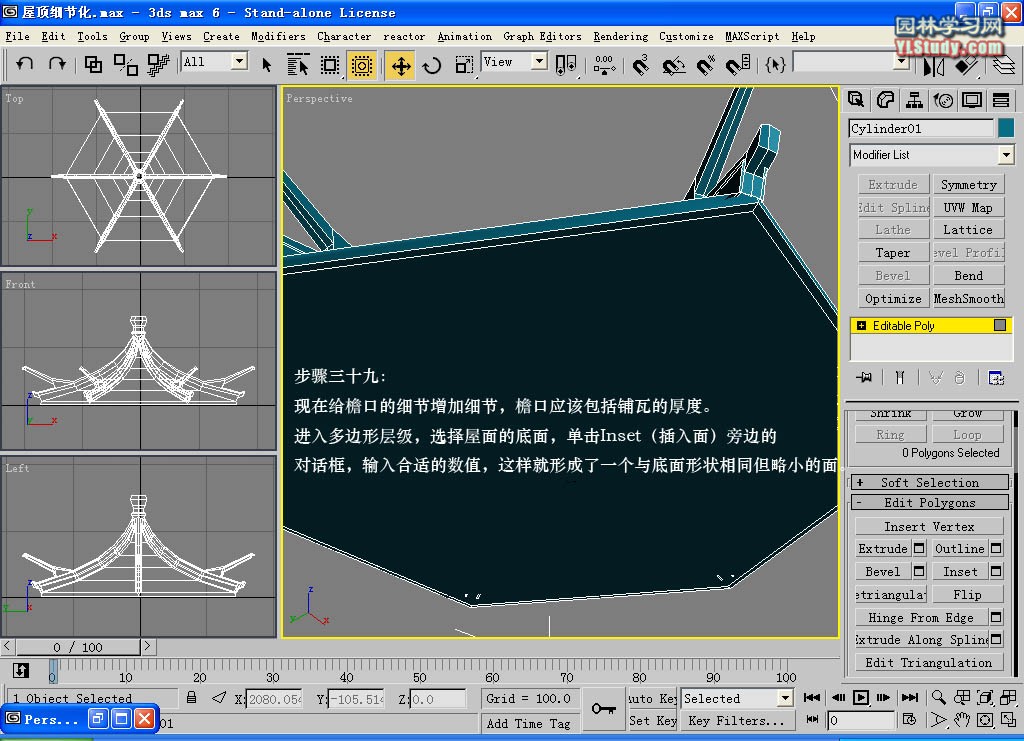This screenshot has height=741, width=1024.
Task: Click Configure Modifier Sets icon
Action: point(996,377)
